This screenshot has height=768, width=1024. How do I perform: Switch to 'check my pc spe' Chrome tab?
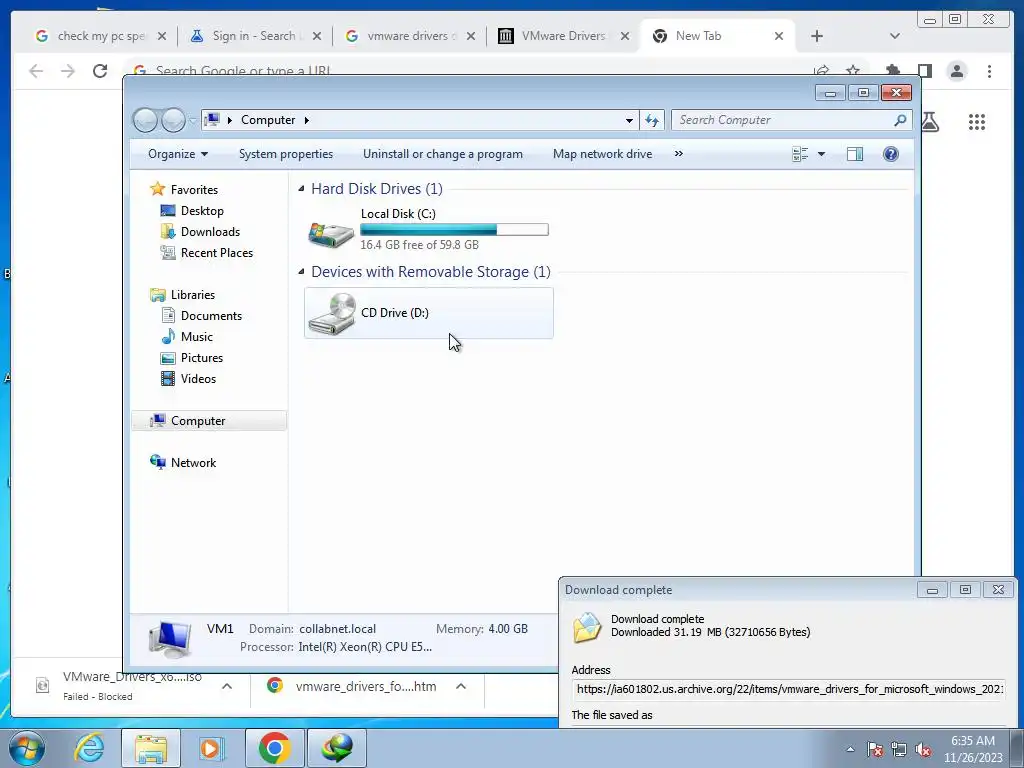(102, 36)
